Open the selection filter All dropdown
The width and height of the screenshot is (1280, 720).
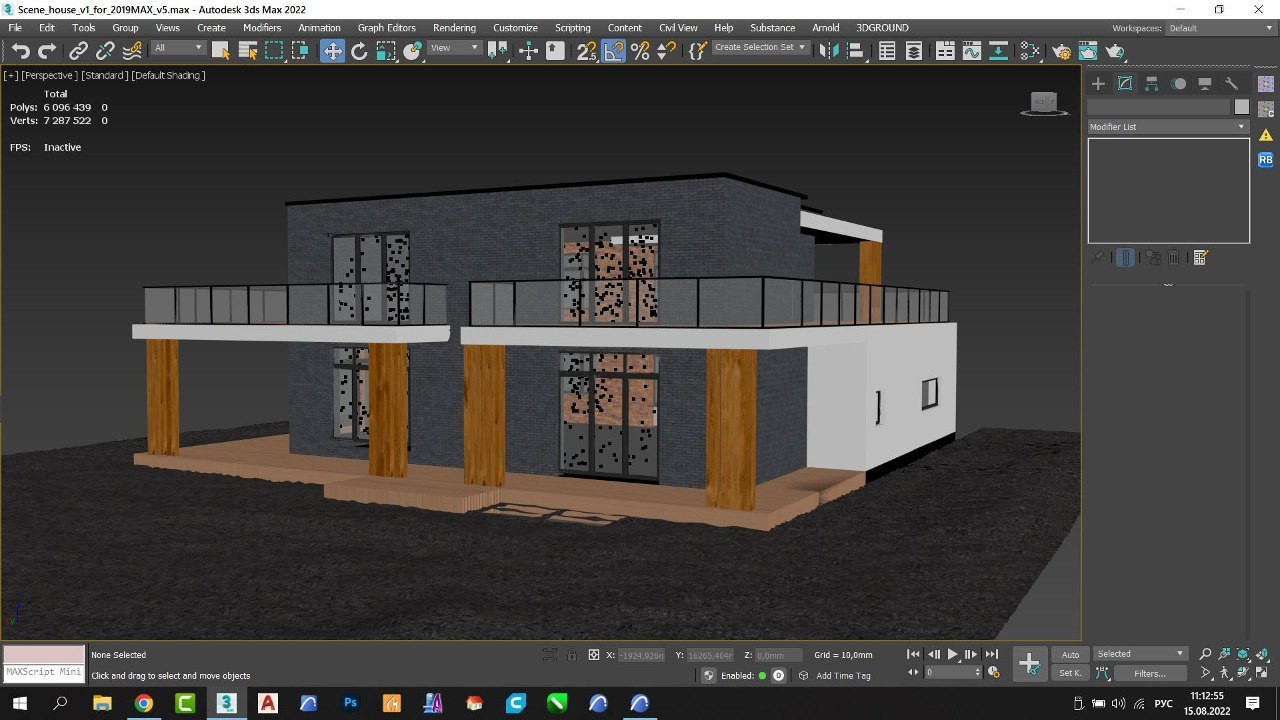pos(178,48)
